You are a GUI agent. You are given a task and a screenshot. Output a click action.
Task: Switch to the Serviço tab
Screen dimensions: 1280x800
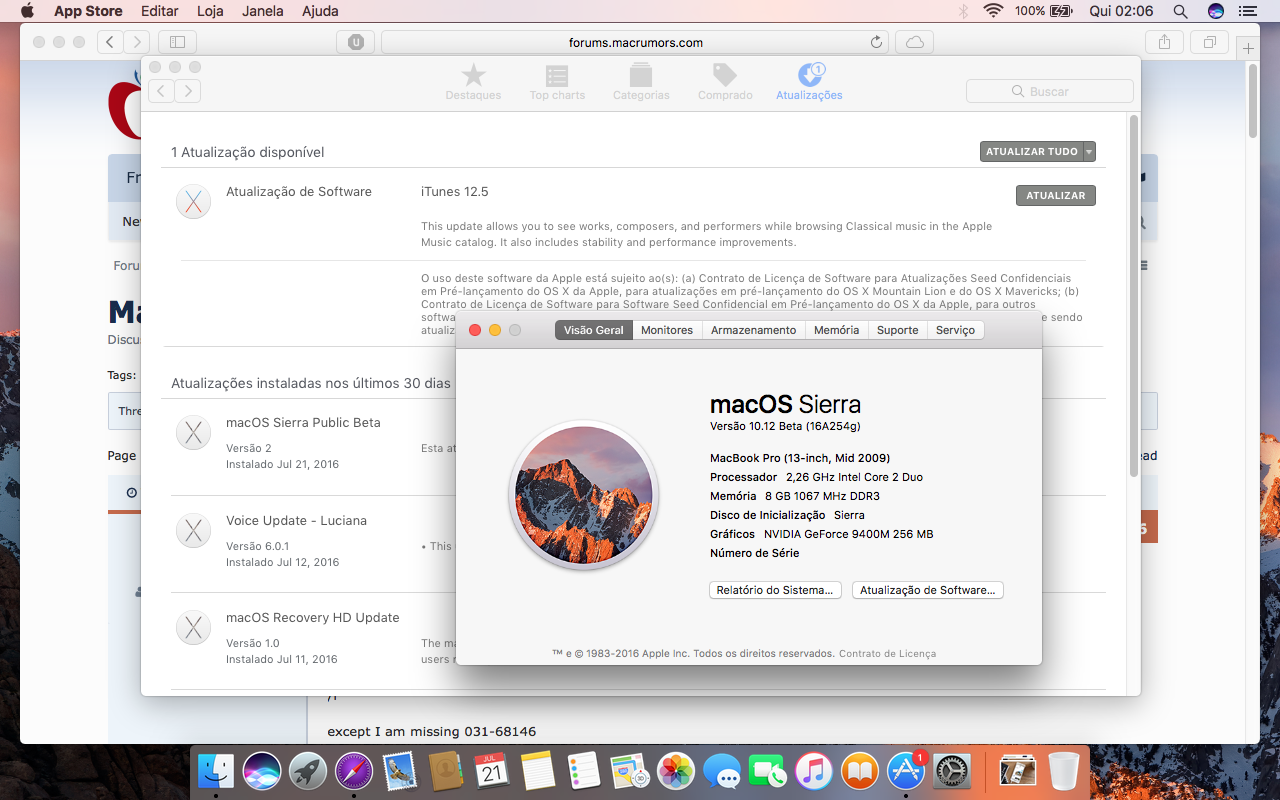(x=956, y=330)
